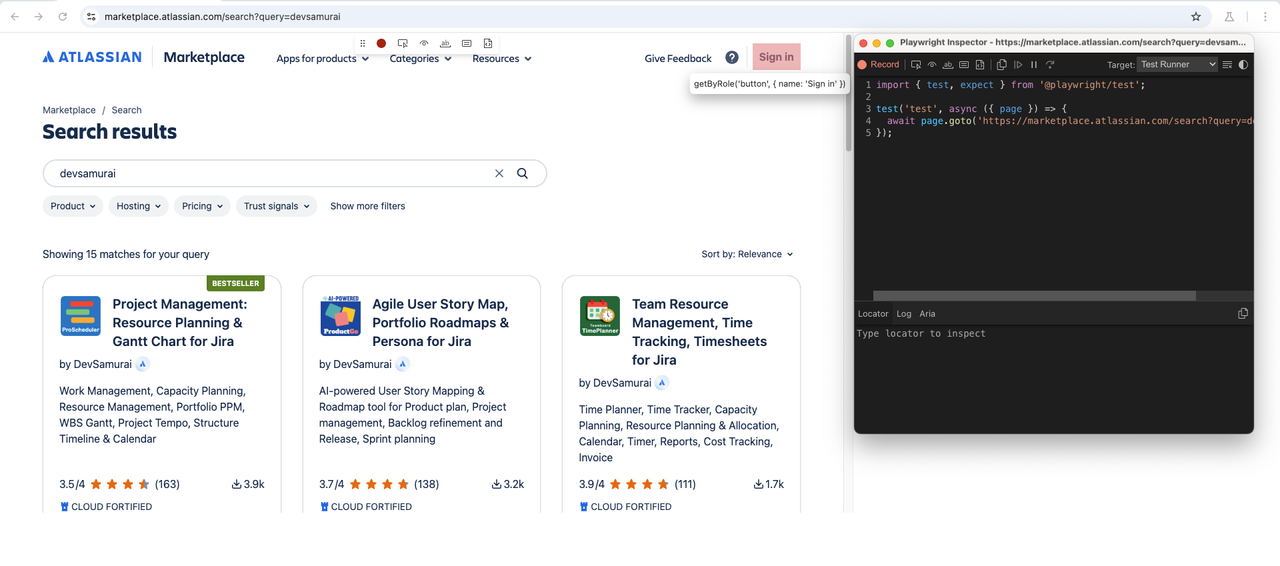Click the magnifying glass search icon
The image size is (1280, 566).
coord(522,173)
